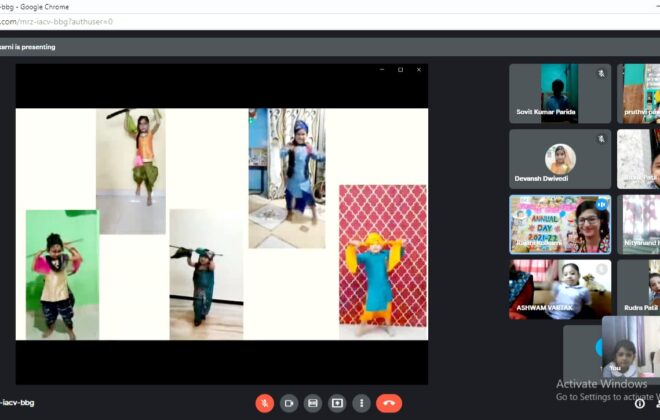
Task: Open your self-view tile labeled You
Action: 631,347
